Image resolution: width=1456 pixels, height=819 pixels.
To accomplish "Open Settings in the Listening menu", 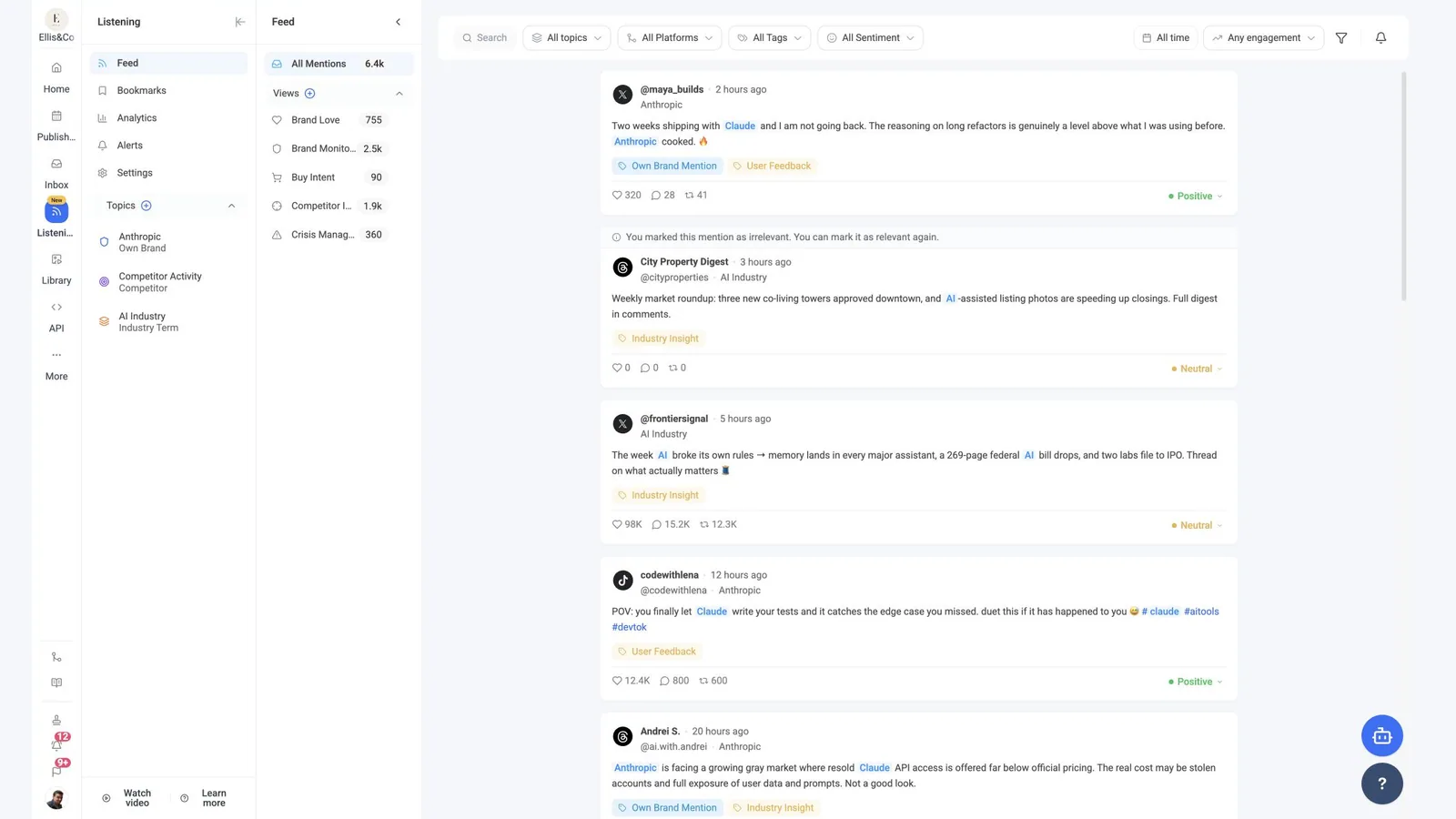I will (x=168, y=173).
